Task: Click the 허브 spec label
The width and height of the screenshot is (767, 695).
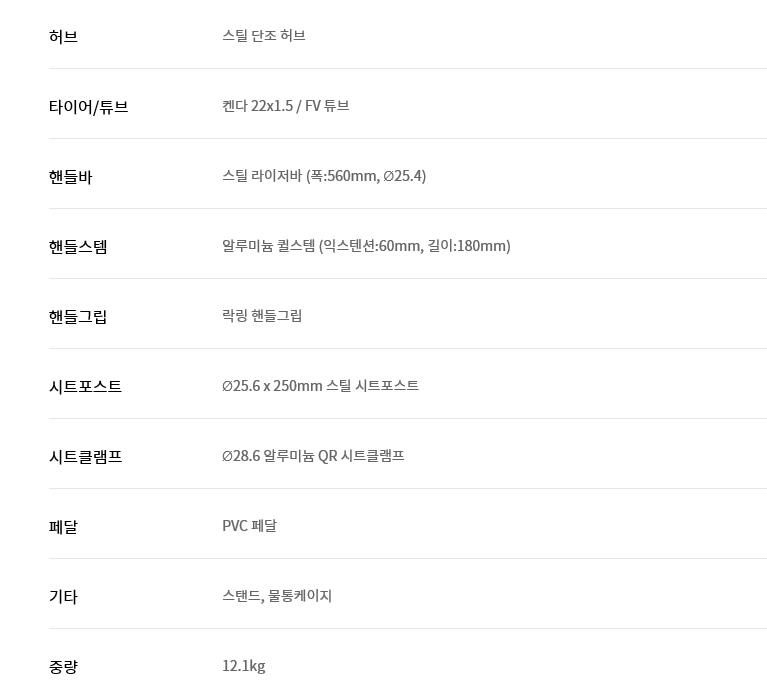Action: 63,37
